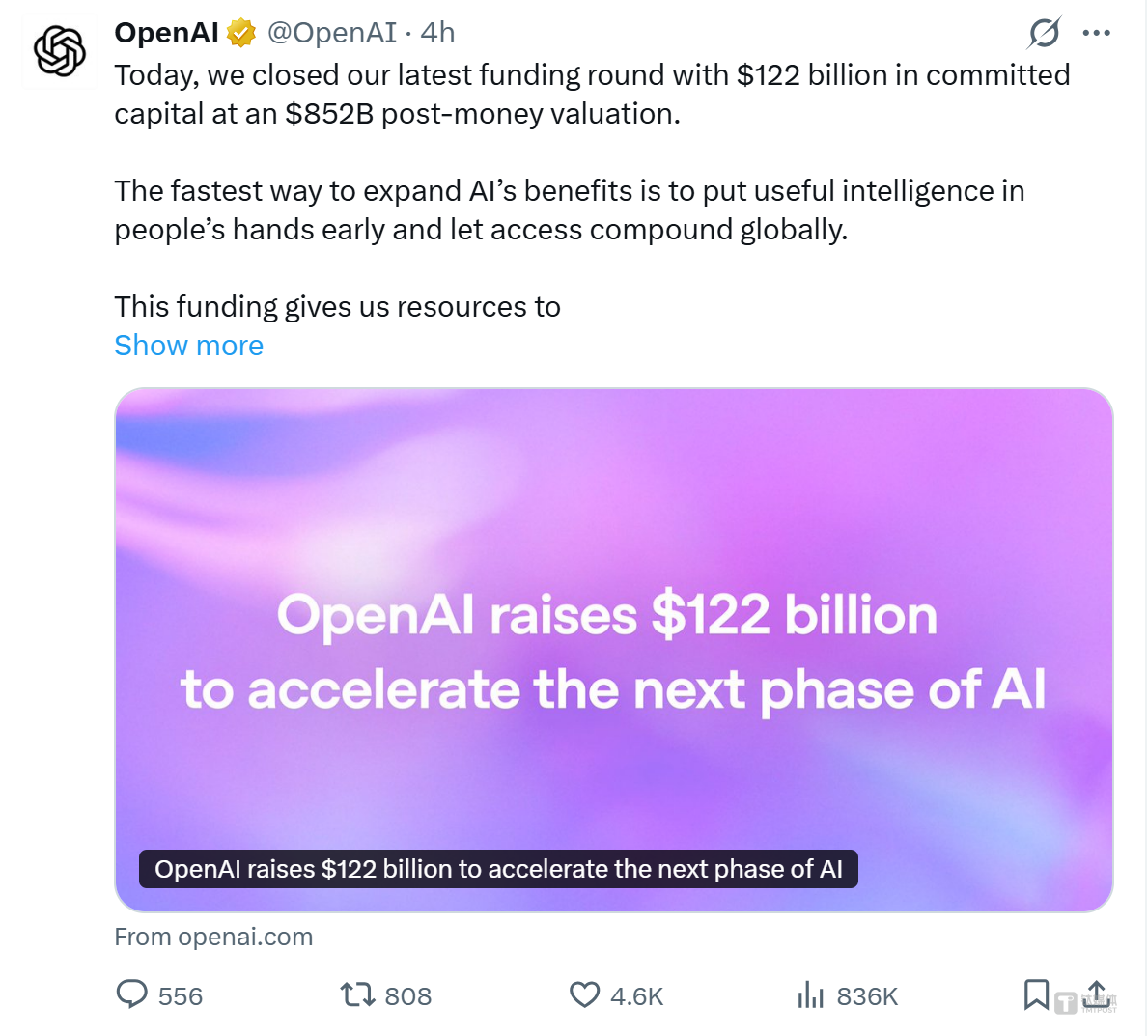Click the paragraph about expanding AI's benefits
The width and height of the screenshot is (1148, 1036).
pos(569,210)
